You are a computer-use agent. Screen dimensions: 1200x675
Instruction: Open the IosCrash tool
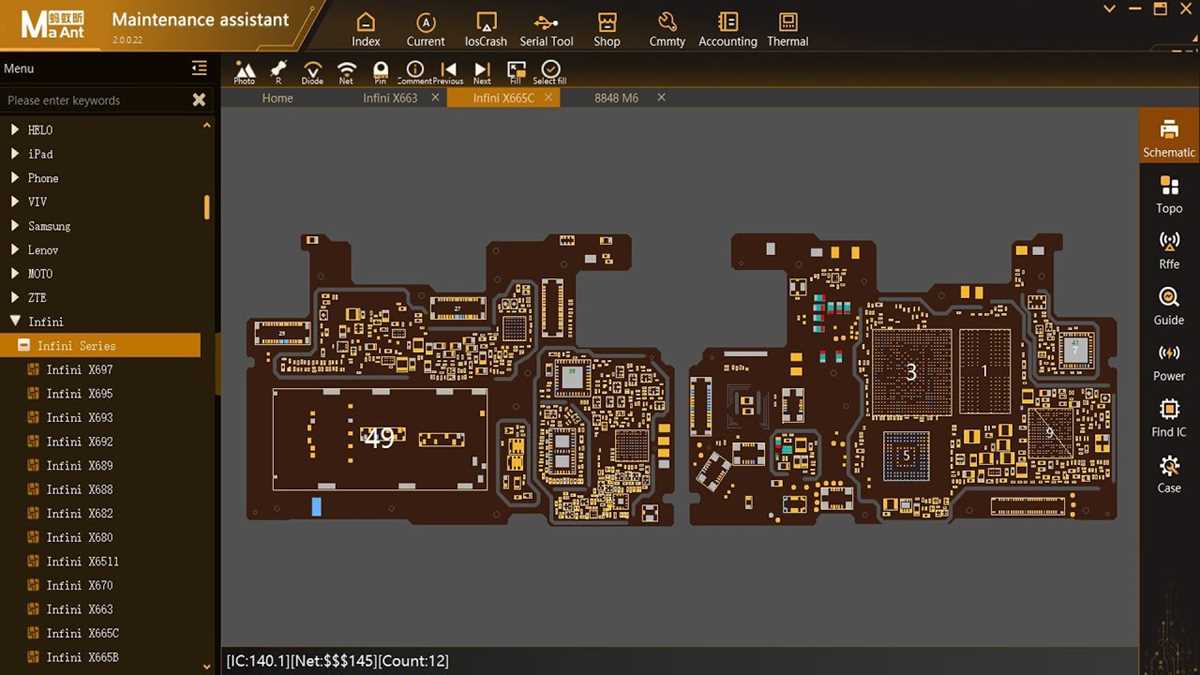[486, 29]
